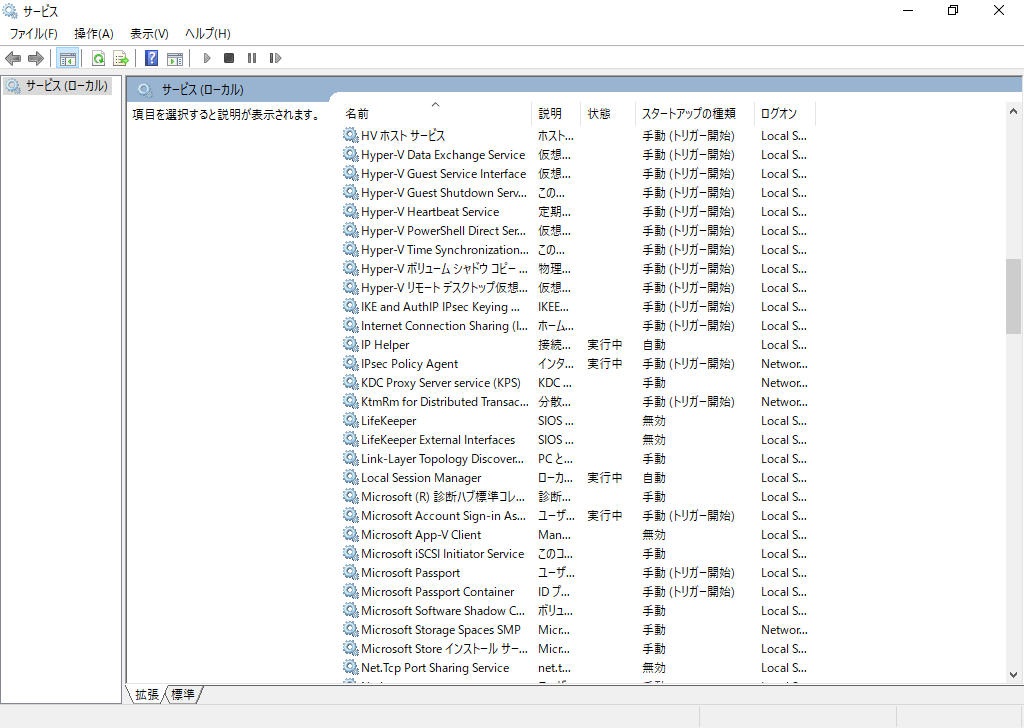
Task: Toggle the Show/Hide Console Tree icon
Action: point(67,59)
